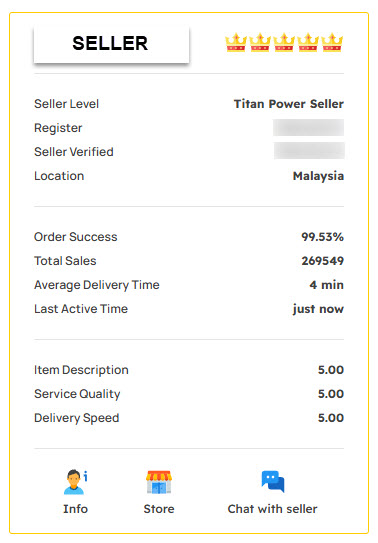Viewport: 378px width, 543px height.
Task: Click the Titan Power Seller level
Action: (289, 104)
